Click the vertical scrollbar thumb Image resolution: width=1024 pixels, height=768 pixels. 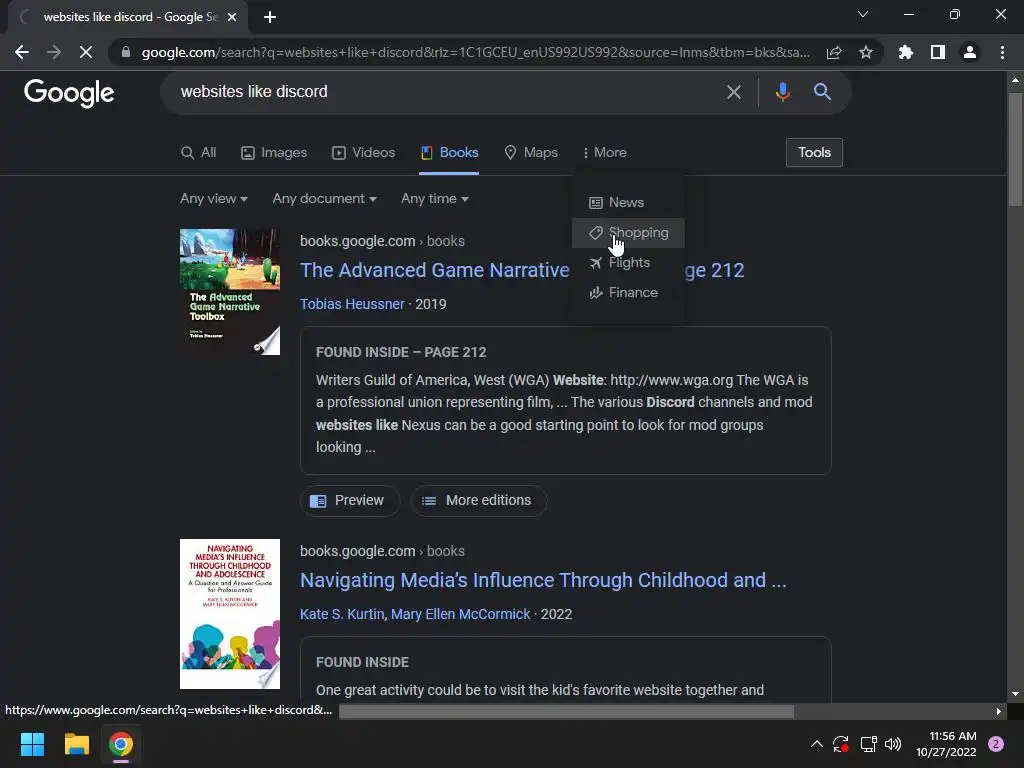(x=1015, y=150)
